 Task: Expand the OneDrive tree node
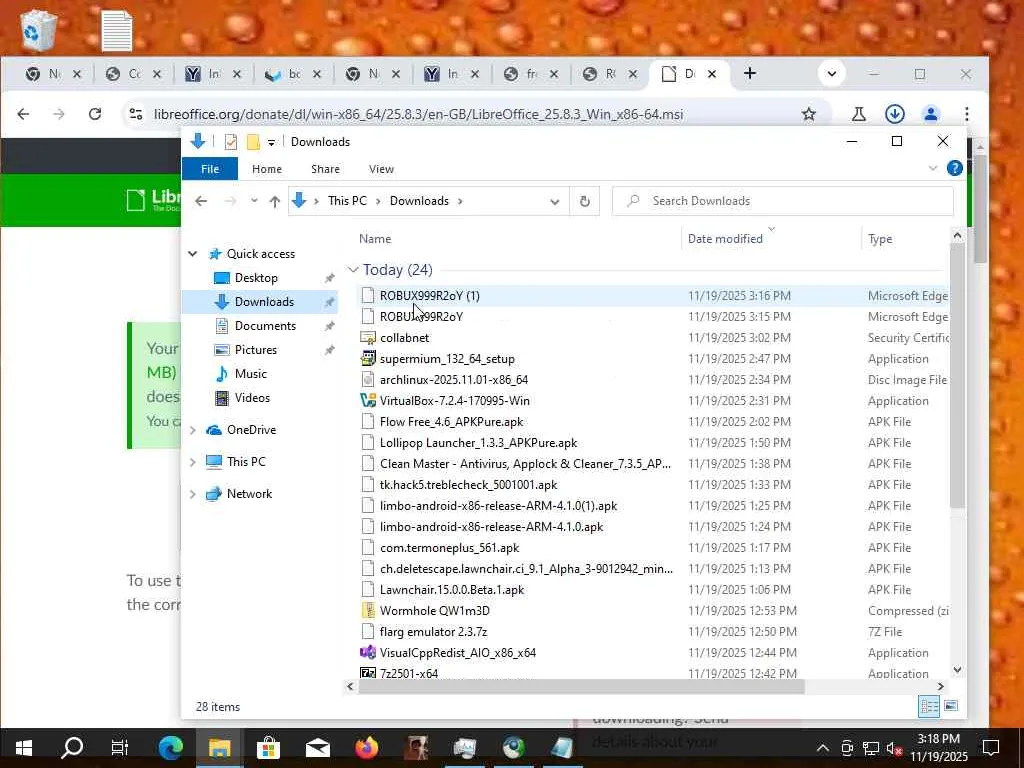(x=193, y=430)
